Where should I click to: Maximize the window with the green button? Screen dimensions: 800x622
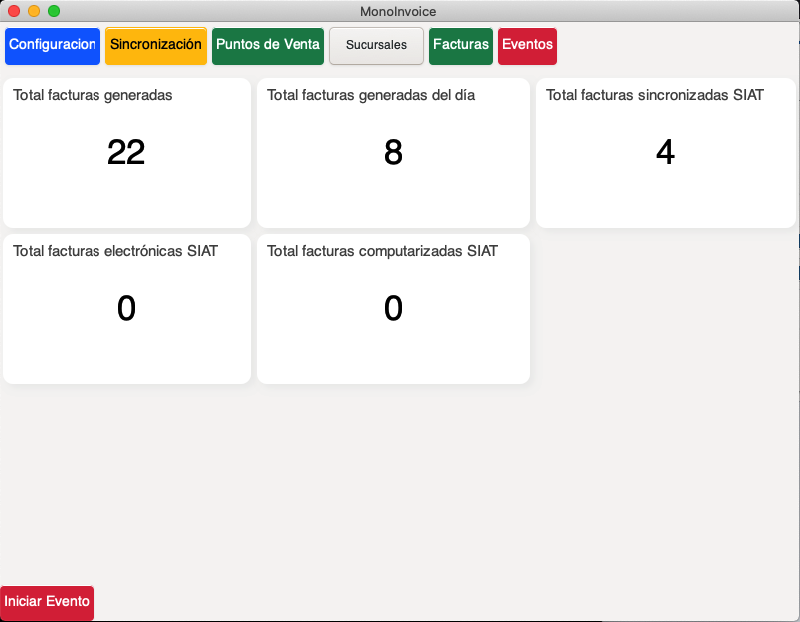pyautogui.click(x=54, y=11)
